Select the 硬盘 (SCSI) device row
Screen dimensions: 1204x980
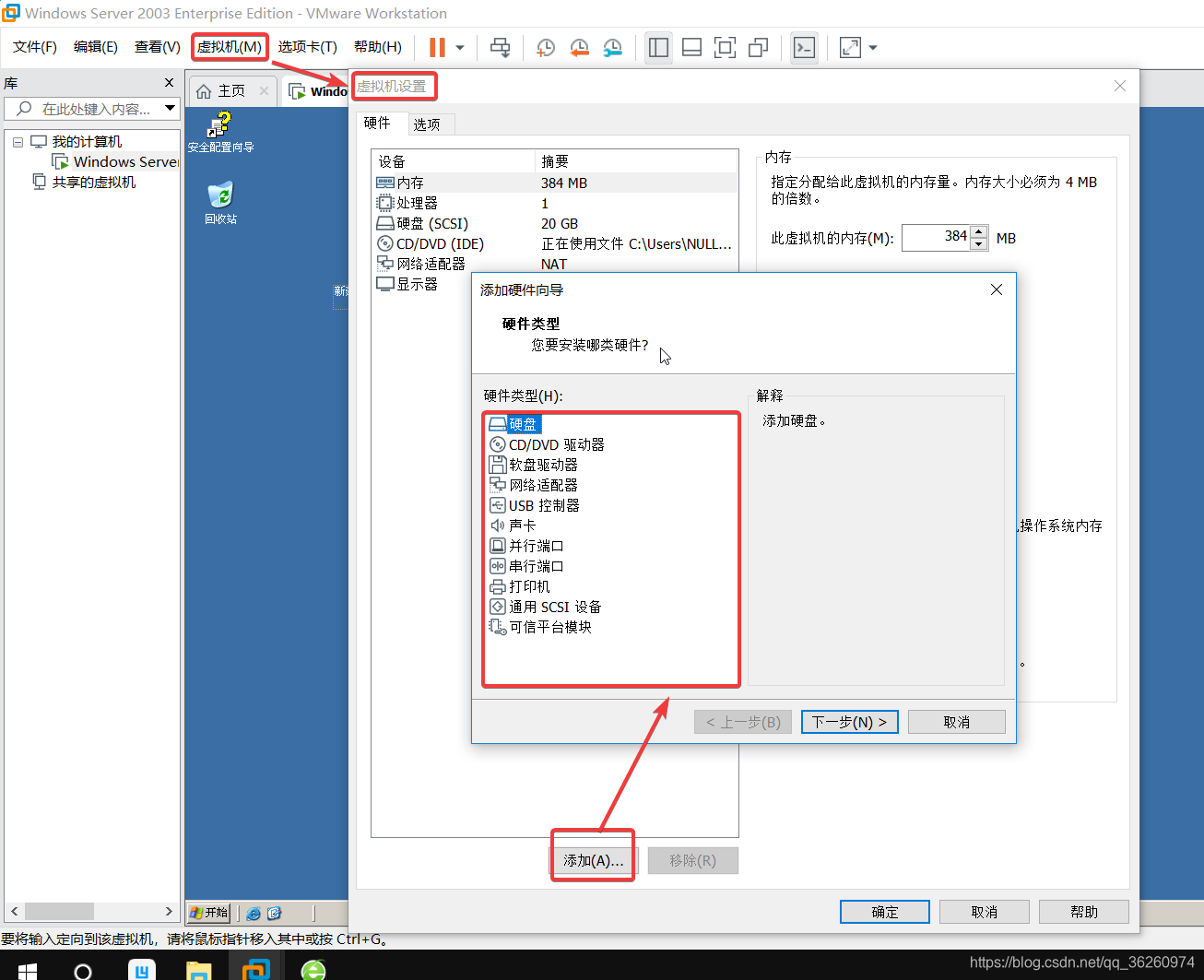coord(555,223)
